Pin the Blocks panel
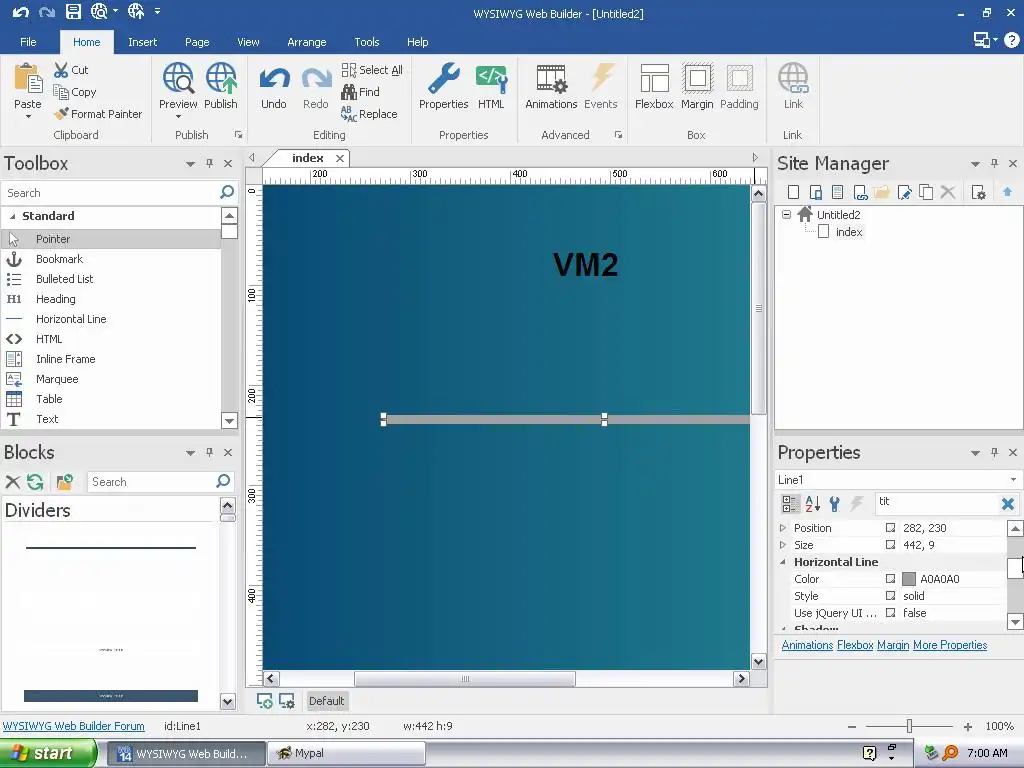Screen dimensions: 1024x768 [x=209, y=453]
